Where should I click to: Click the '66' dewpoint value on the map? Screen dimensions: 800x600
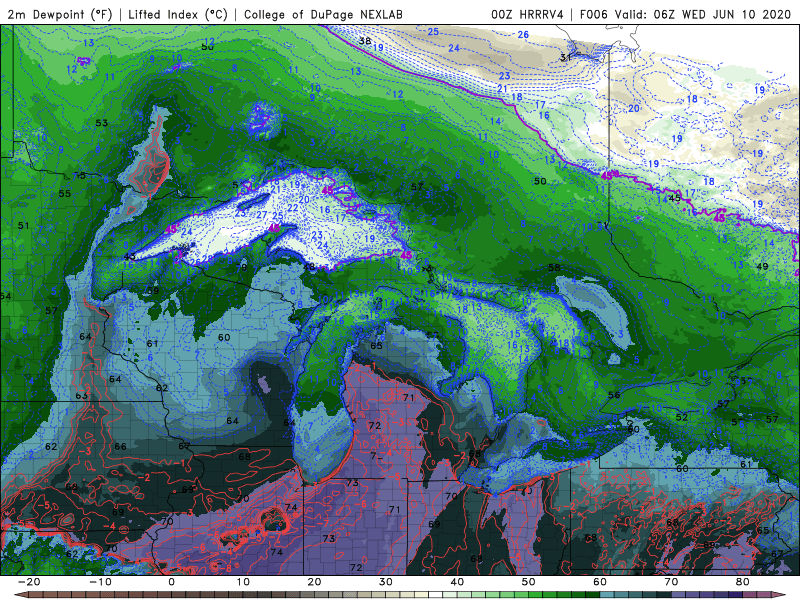(120, 446)
